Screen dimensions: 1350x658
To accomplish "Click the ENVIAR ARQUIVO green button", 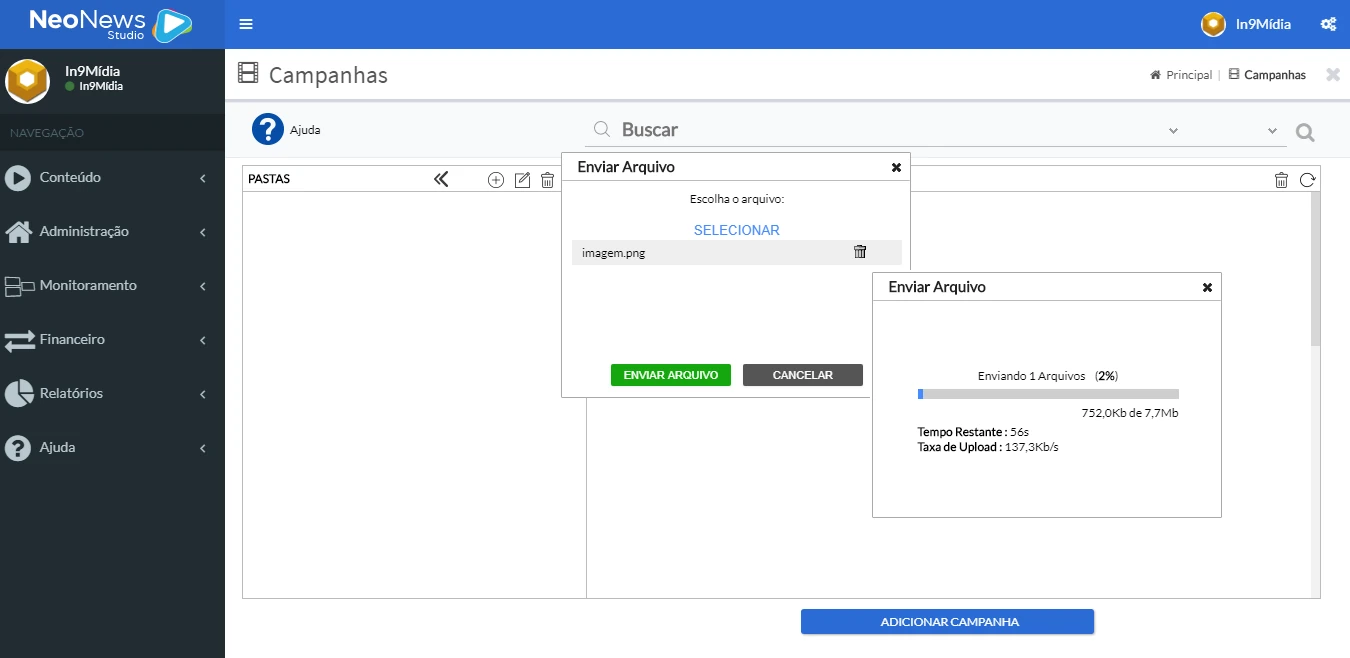I will 671,375.
